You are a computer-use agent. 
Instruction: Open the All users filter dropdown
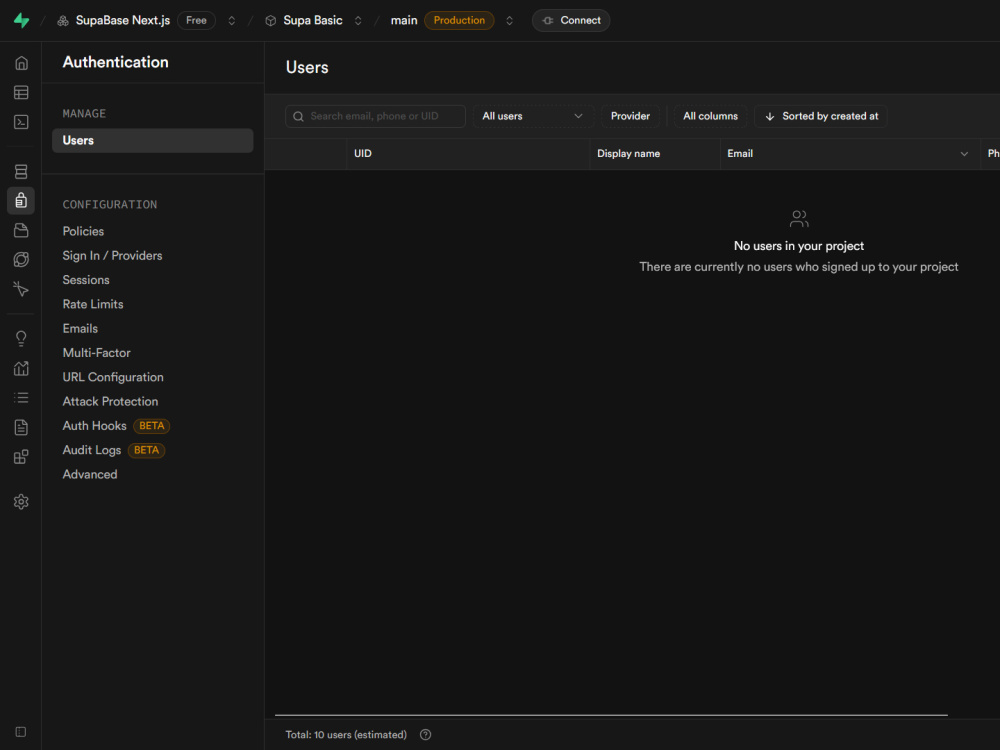[533, 116]
